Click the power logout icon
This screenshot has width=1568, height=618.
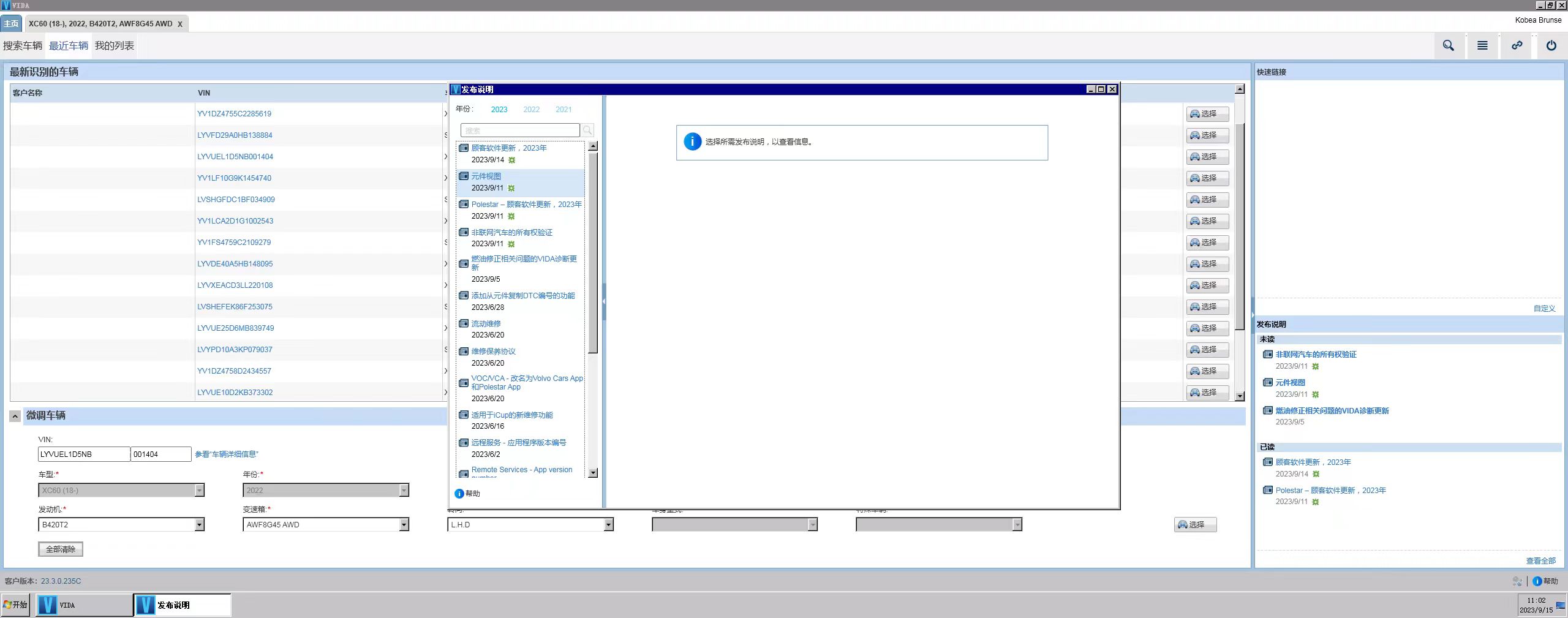point(1551,46)
